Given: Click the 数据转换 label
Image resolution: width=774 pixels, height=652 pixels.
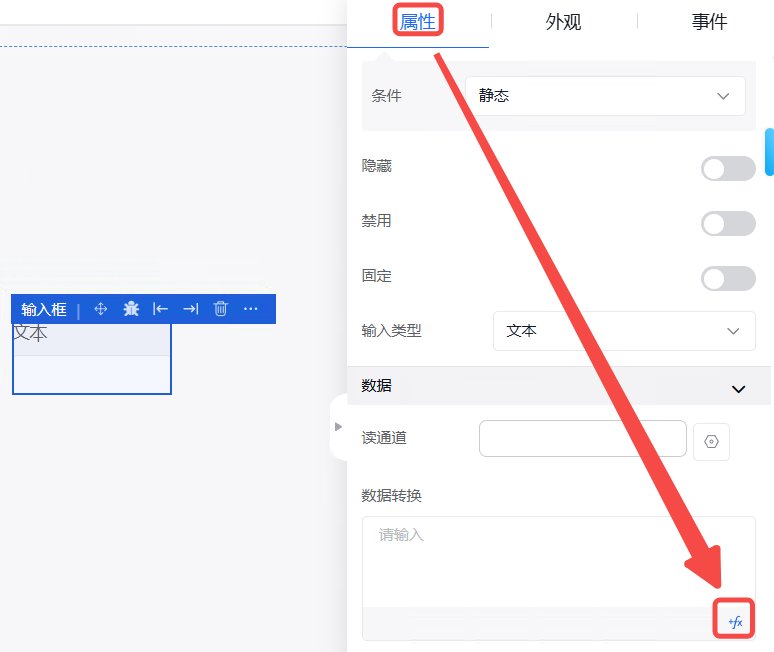Looking at the screenshot, I should coord(391,495).
